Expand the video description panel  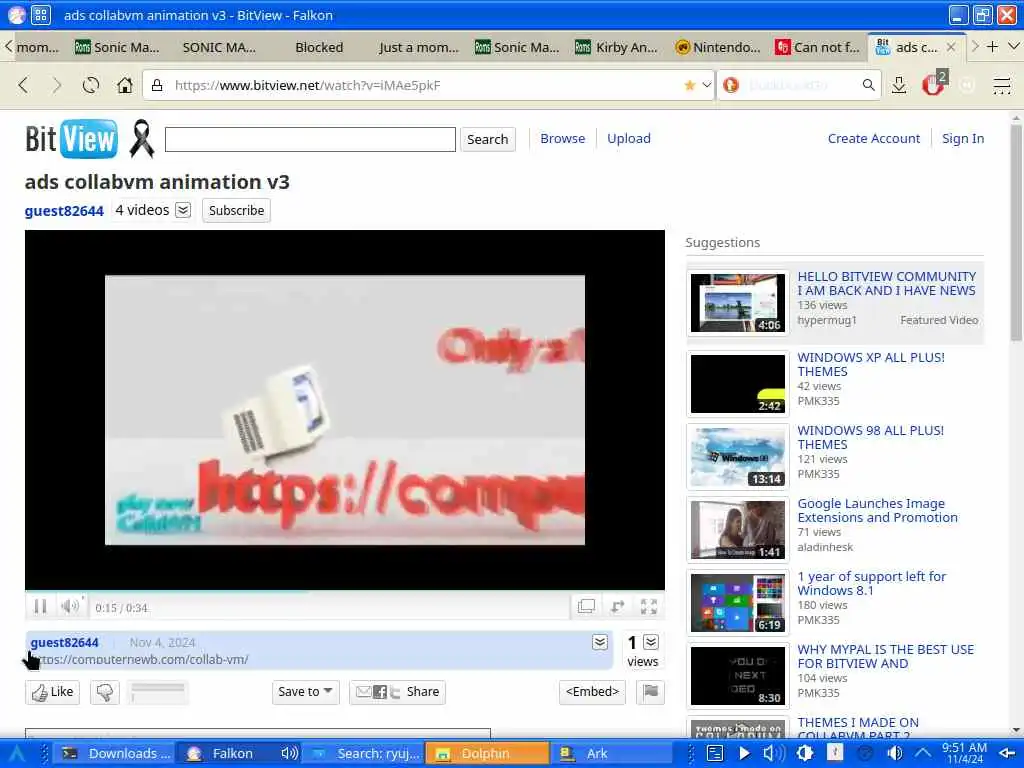click(600, 642)
